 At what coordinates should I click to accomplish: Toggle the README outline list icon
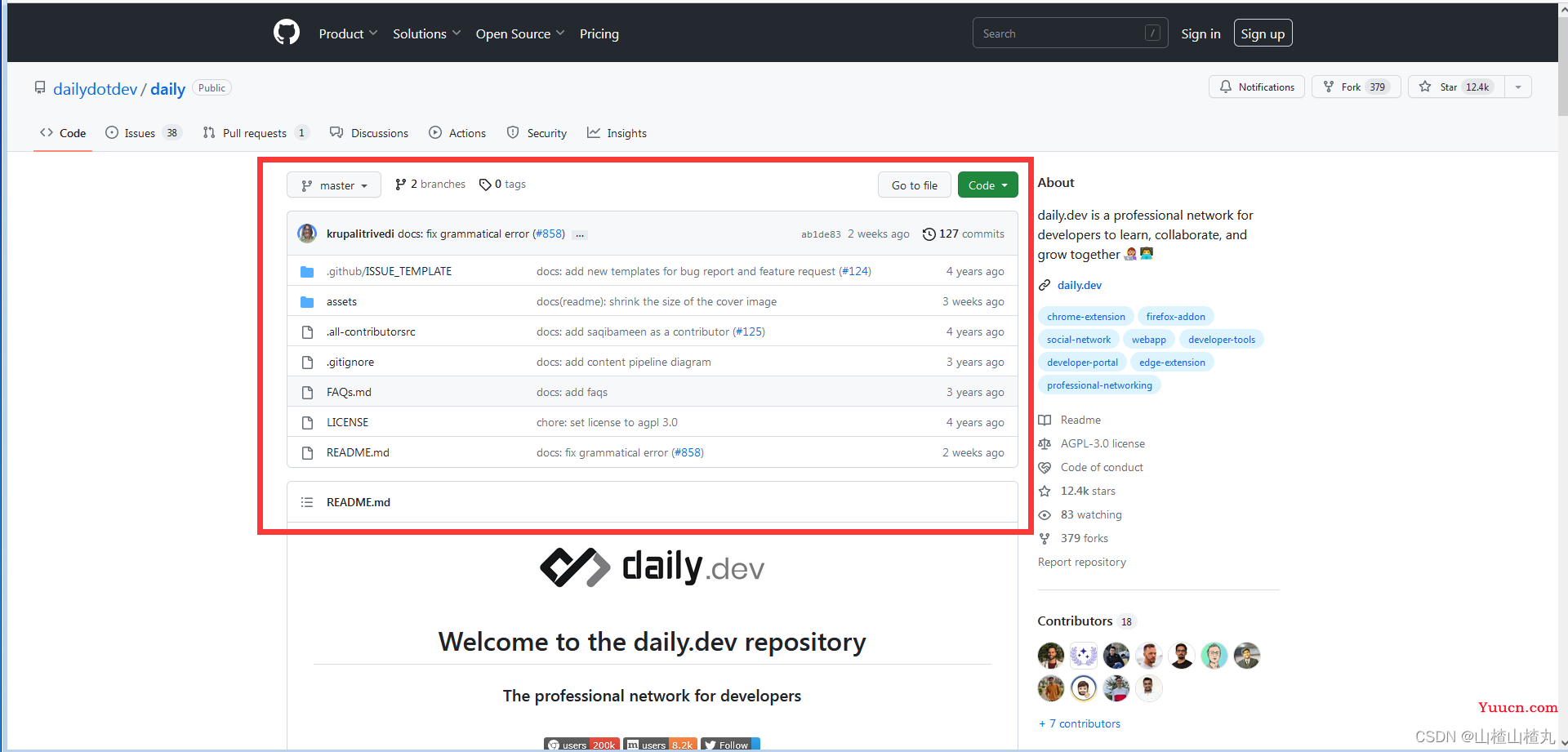pos(307,502)
